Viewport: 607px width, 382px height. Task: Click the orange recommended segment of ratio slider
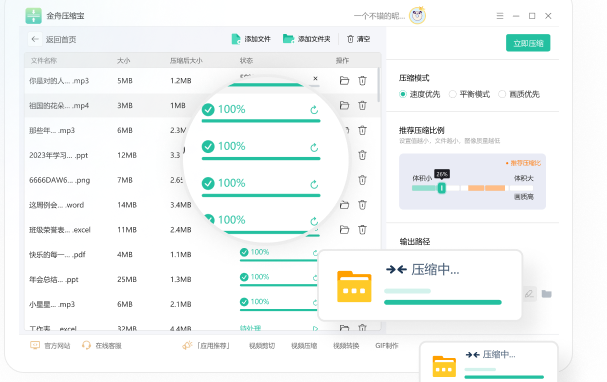pyautogui.click(x=487, y=188)
